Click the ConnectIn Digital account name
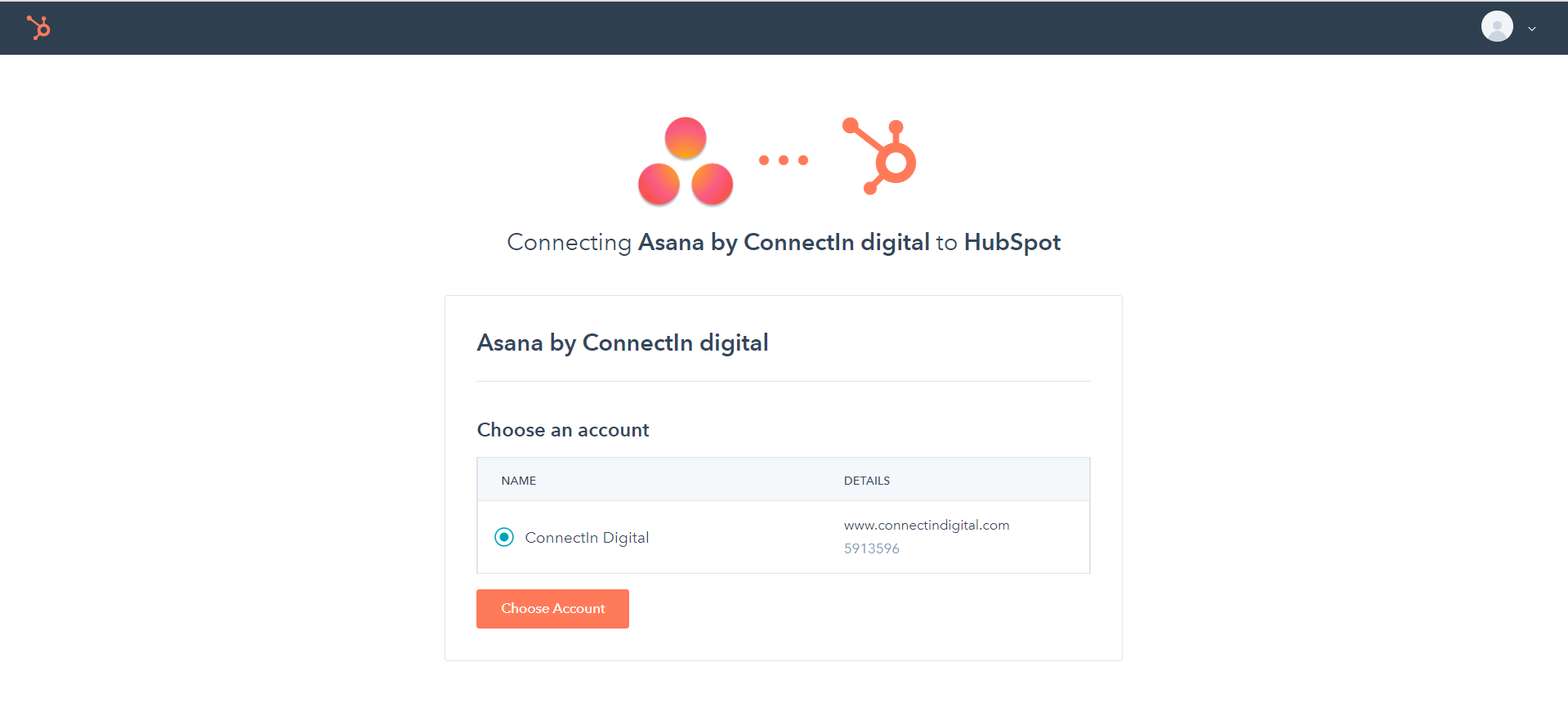 pyautogui.click(x=587, y=538)
